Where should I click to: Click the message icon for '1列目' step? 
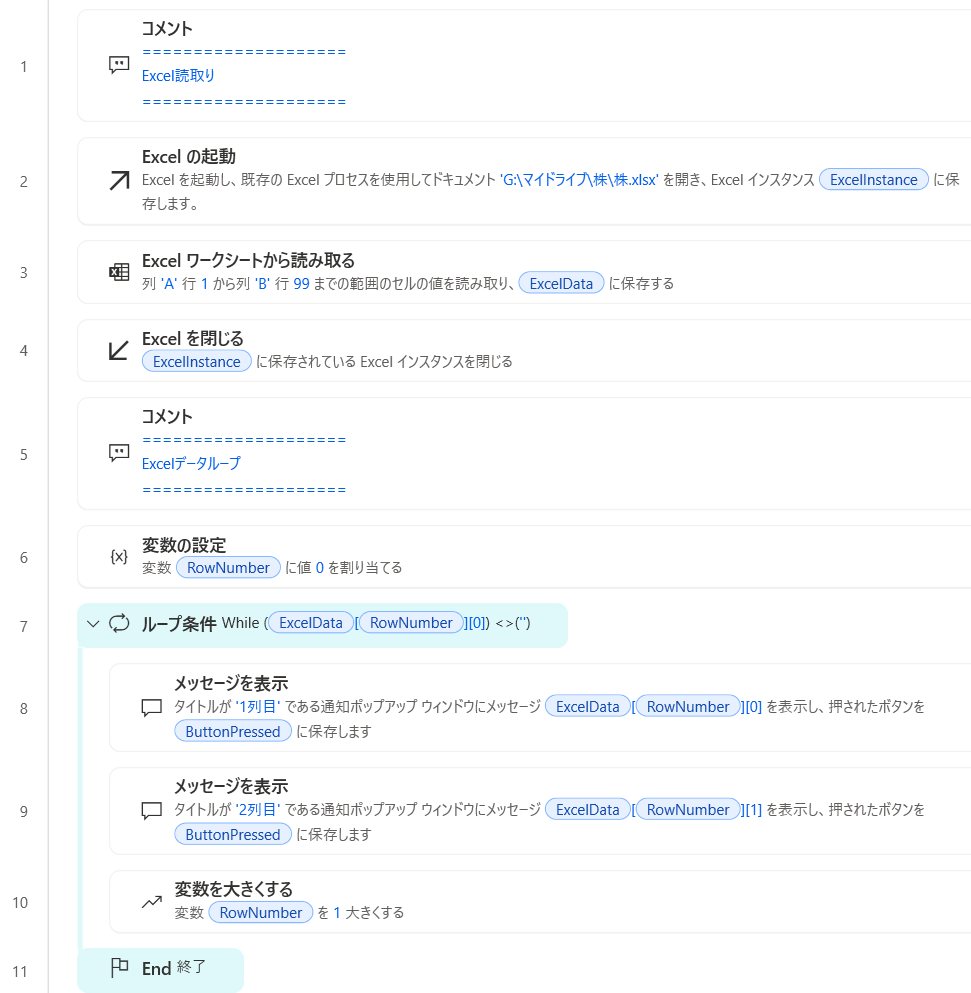[151, 708]
